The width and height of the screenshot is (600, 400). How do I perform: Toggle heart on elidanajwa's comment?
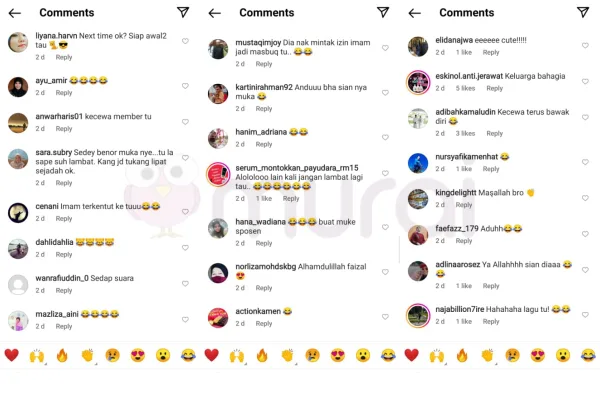[585, 46]
